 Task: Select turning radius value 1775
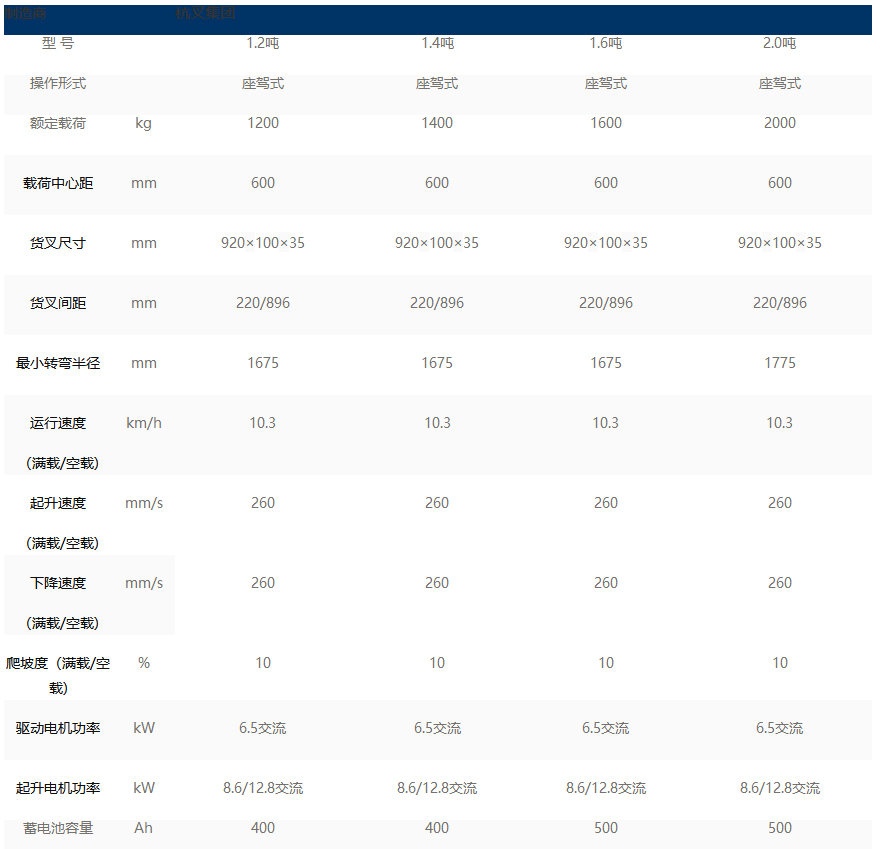[x=780, y=363]
